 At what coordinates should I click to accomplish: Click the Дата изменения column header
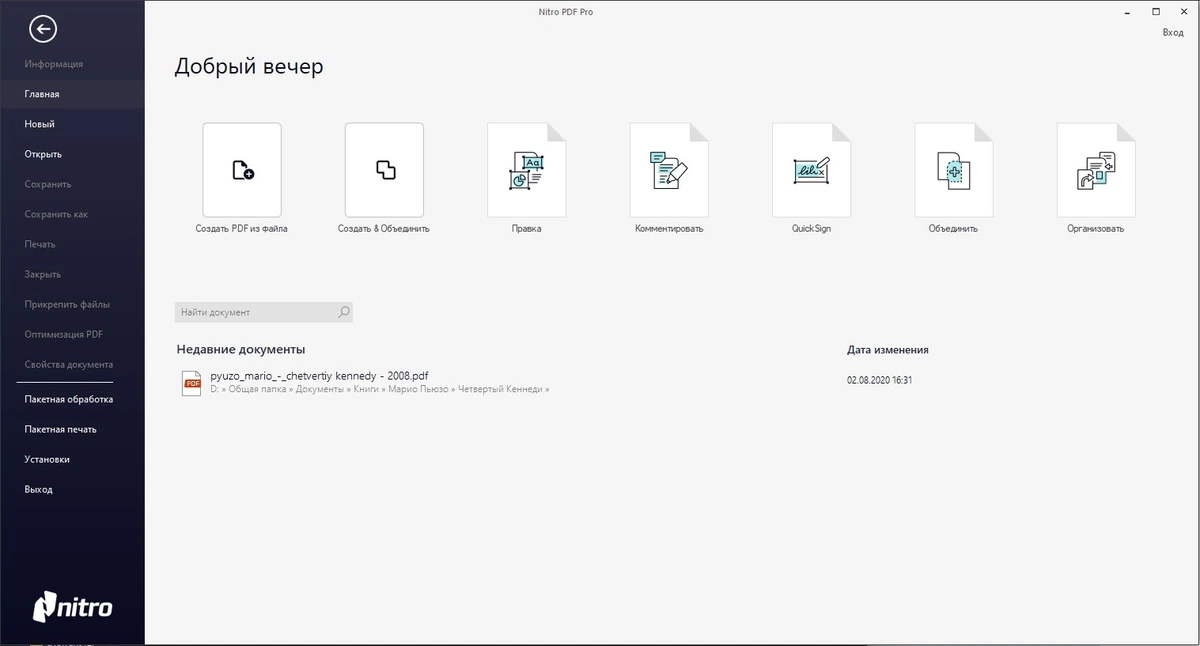(888, 350)
